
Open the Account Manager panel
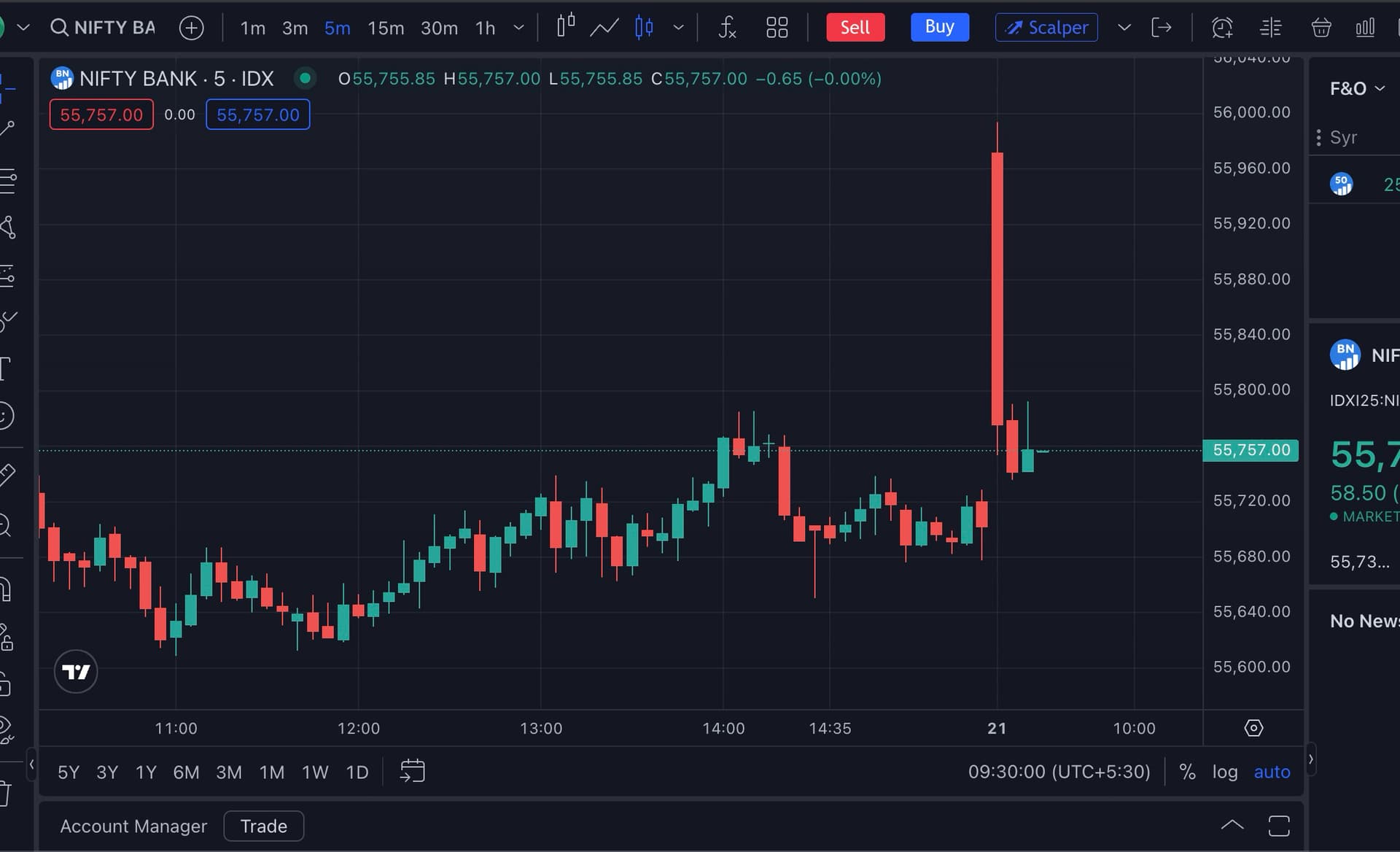(133, 826)
